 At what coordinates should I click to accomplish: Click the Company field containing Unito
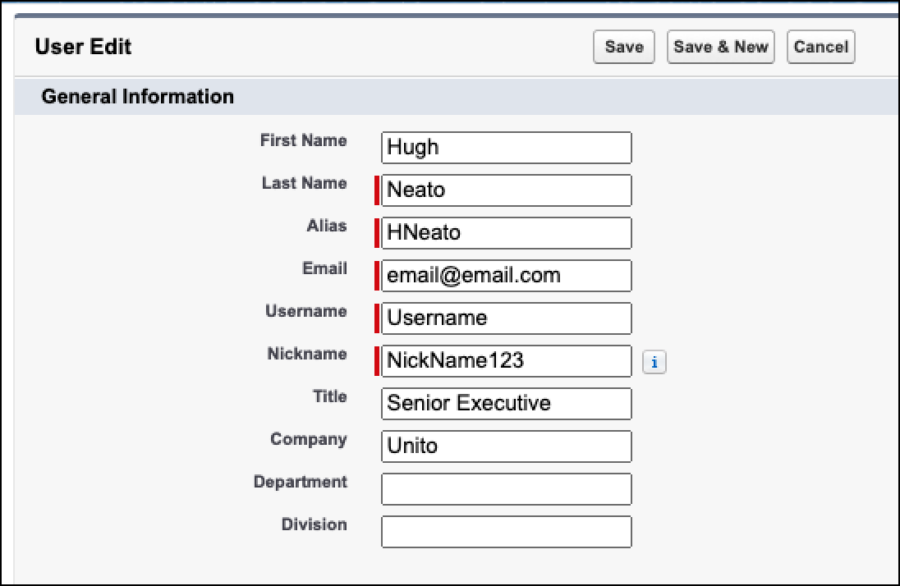click(x=505, y=446)
